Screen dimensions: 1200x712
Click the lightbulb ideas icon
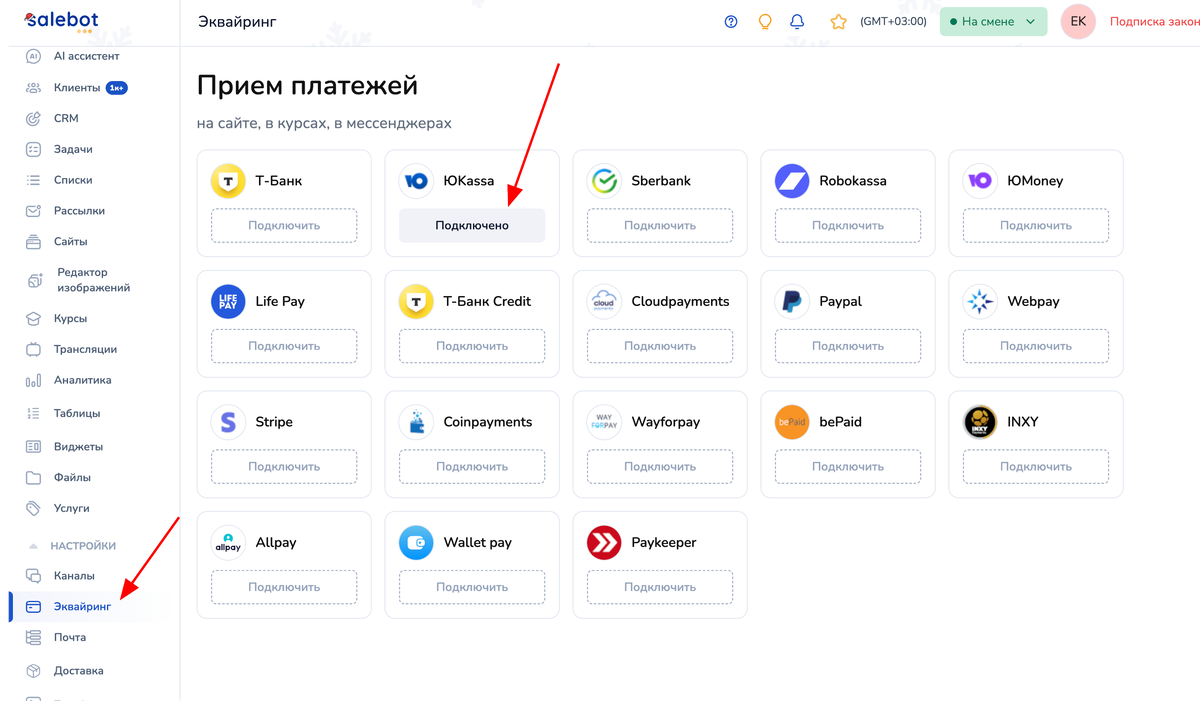(x=765, y=22)
